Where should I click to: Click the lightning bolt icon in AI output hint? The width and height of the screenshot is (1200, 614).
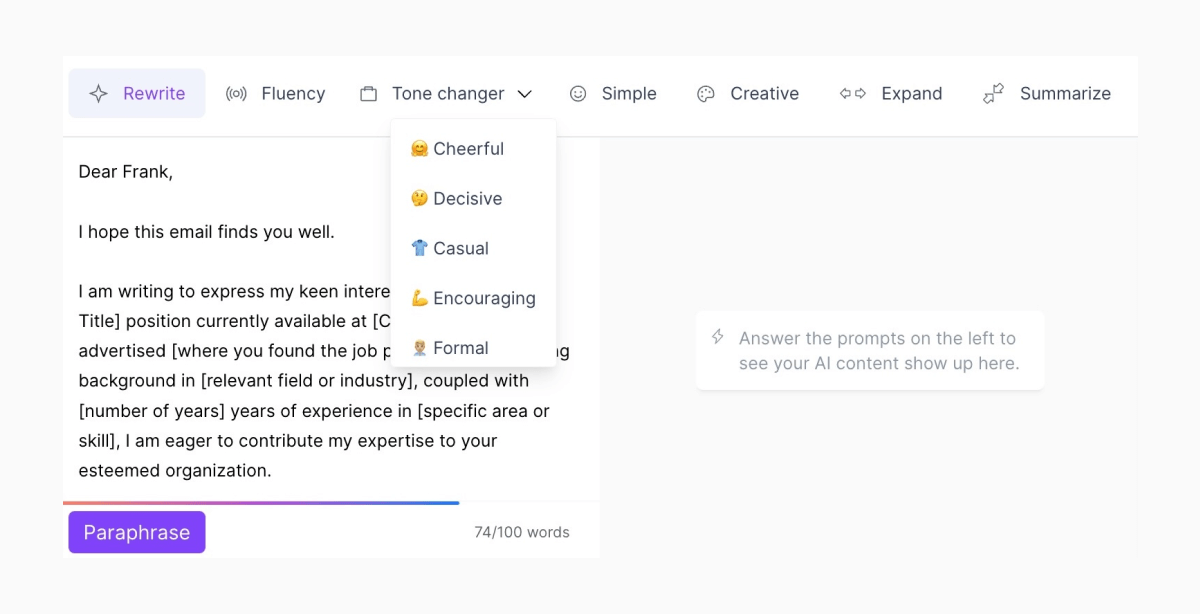click(718, 337)
